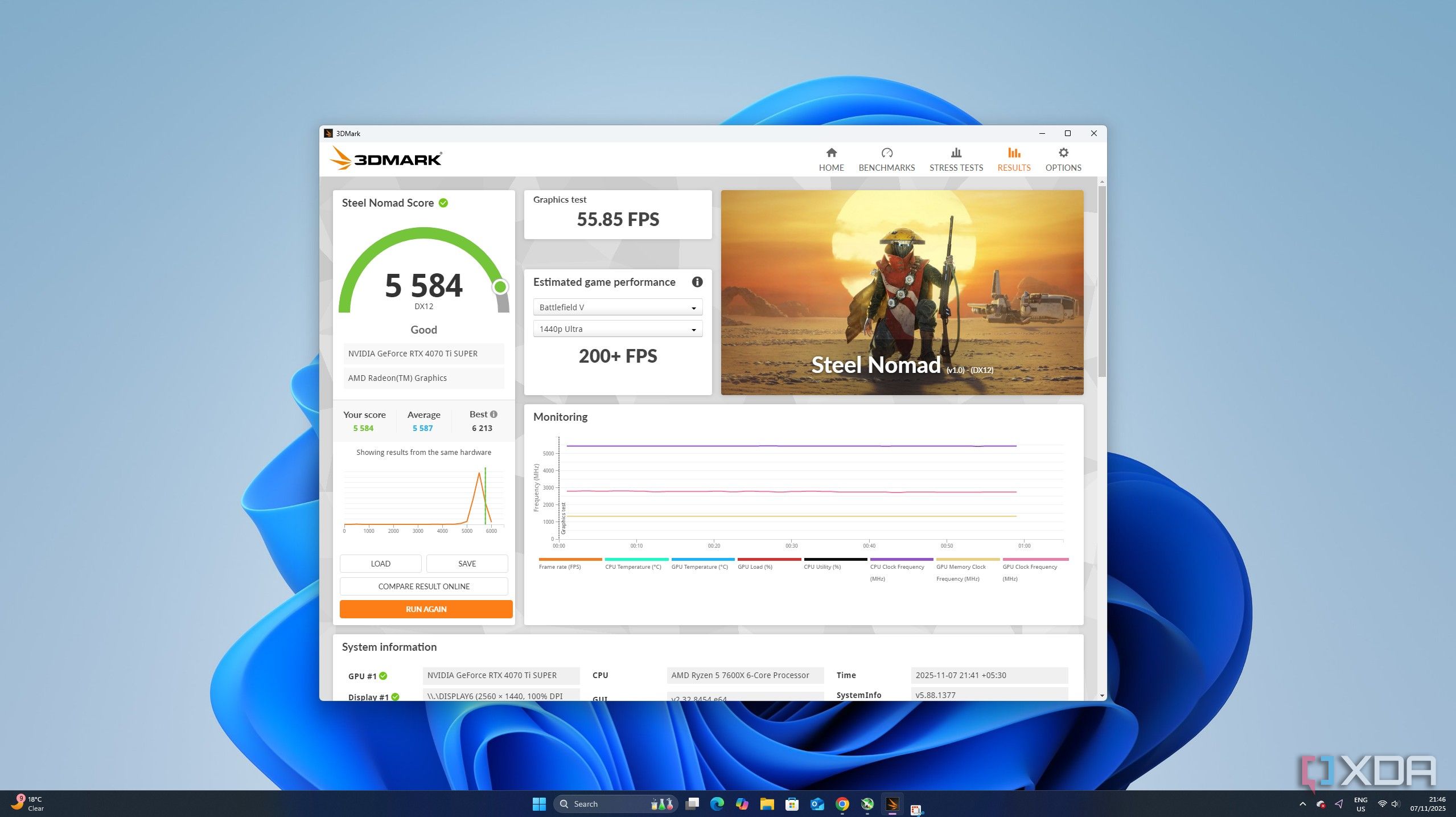Click the 21:46 clock and date

pos(1427,803)
